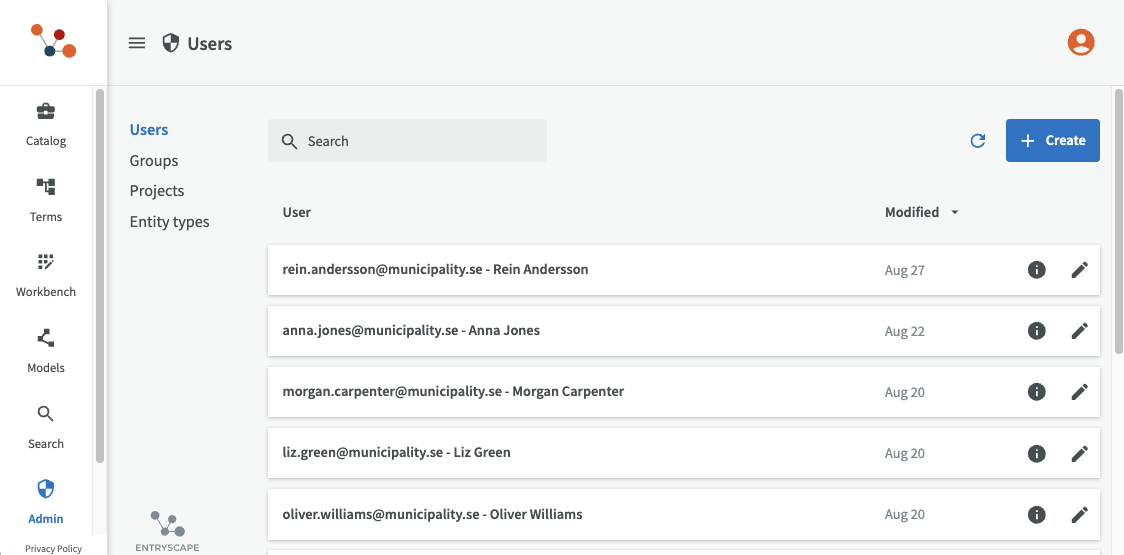Open the Terms module icon
The image size is (1124, 555).
[x=46, y=187]
